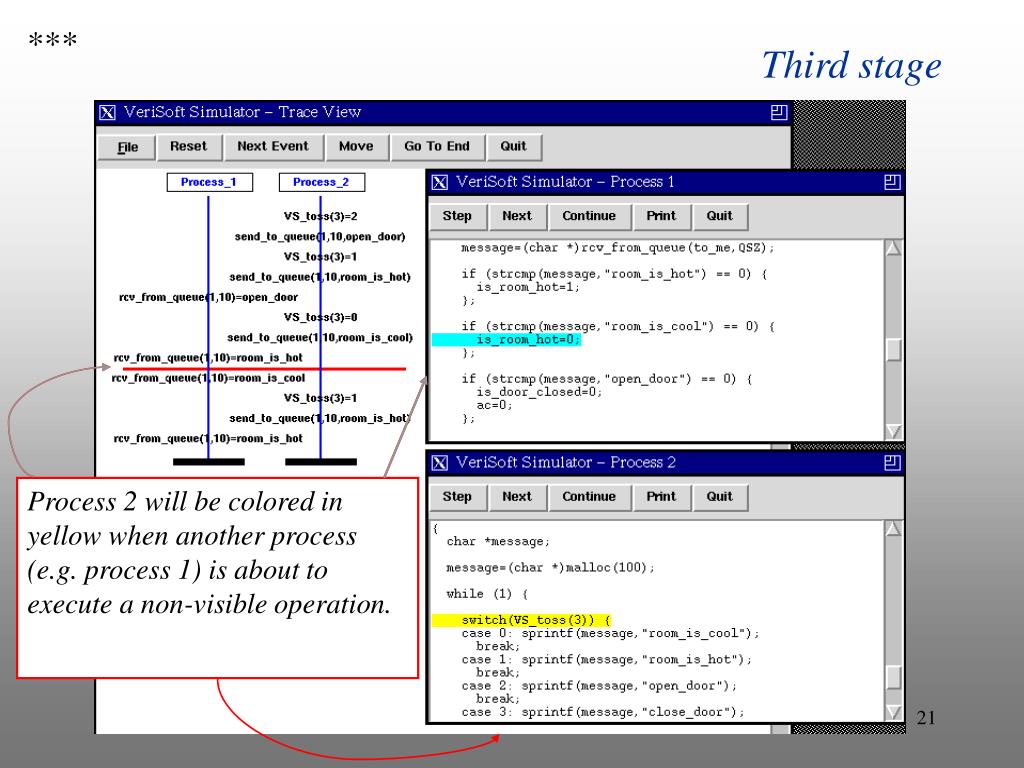
Task: Click Quit in the Process 2 window
Action: [x=720, y=497]
